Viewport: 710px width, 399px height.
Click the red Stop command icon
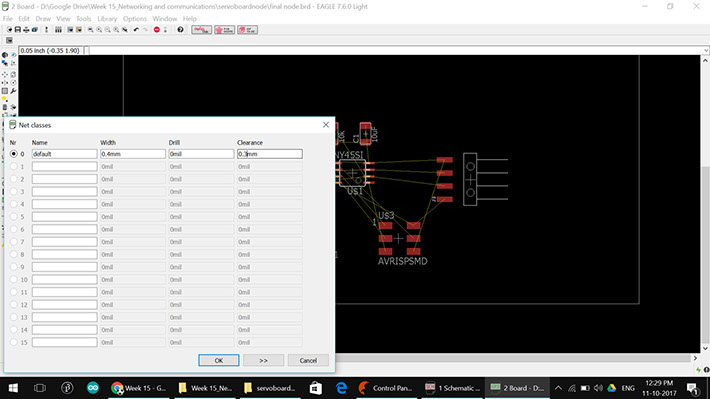157,29
